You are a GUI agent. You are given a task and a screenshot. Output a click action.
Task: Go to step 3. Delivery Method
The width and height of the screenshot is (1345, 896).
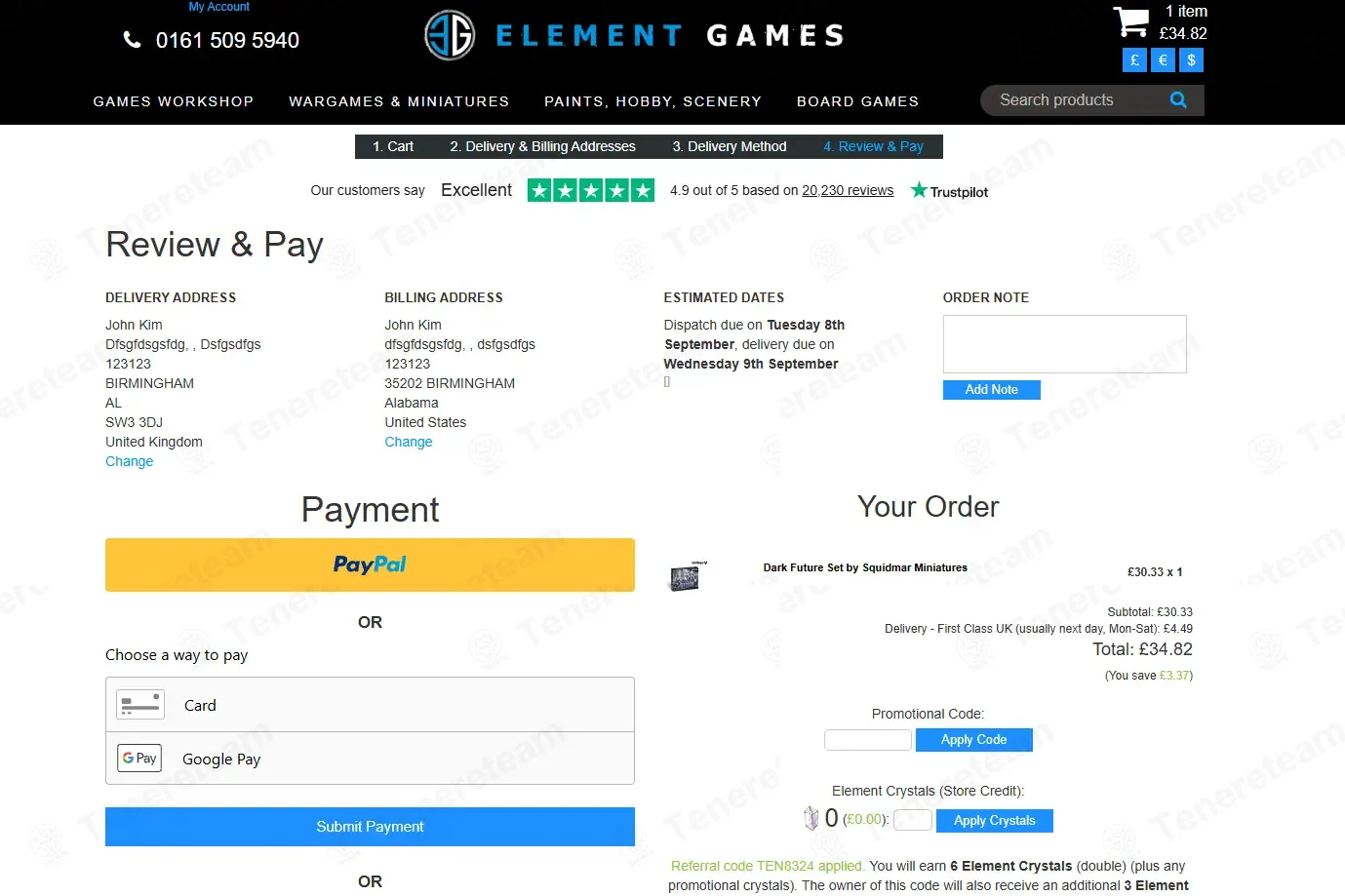[x=730, y=146]
